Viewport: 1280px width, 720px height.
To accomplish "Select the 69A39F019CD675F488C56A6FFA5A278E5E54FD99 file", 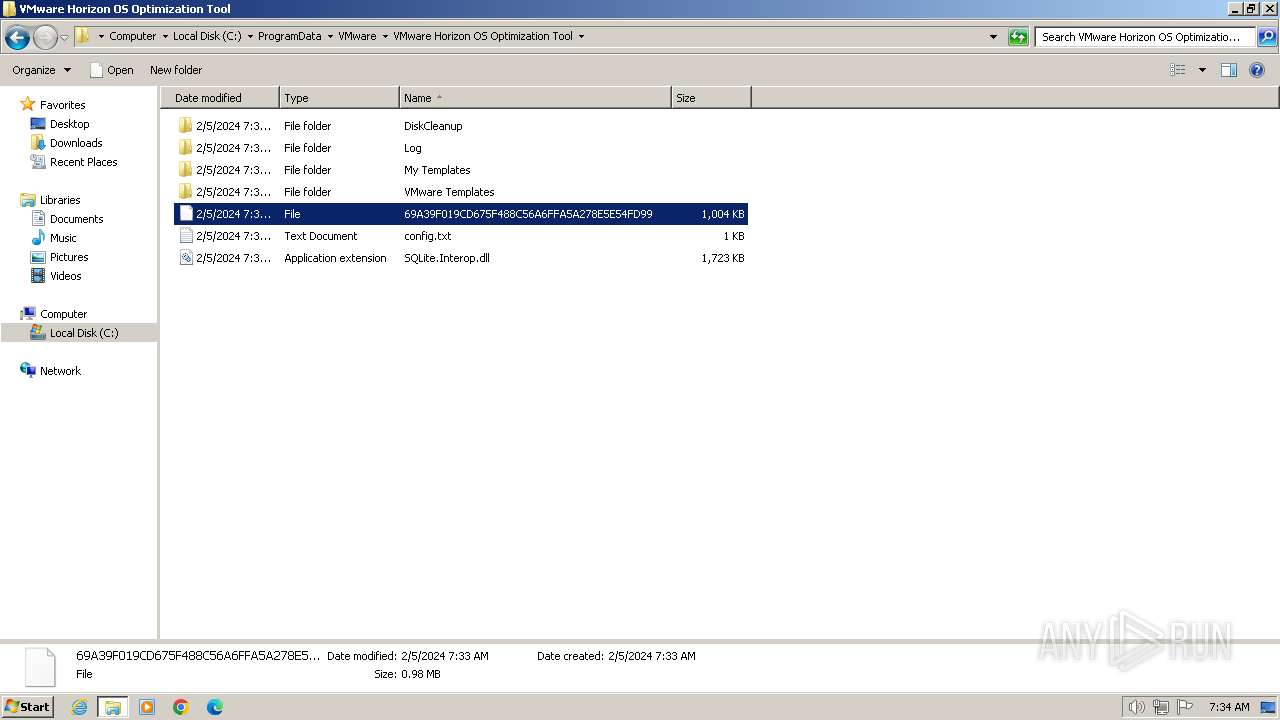I will (x=460, y=214).
